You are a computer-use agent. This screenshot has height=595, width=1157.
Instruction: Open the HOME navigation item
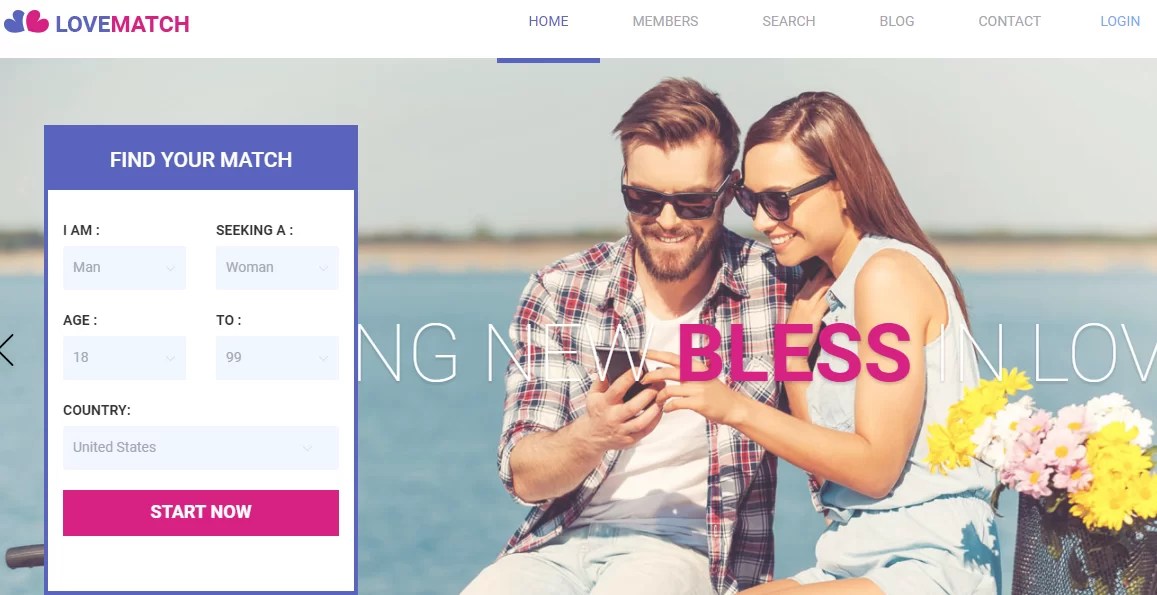click(548, 21)
